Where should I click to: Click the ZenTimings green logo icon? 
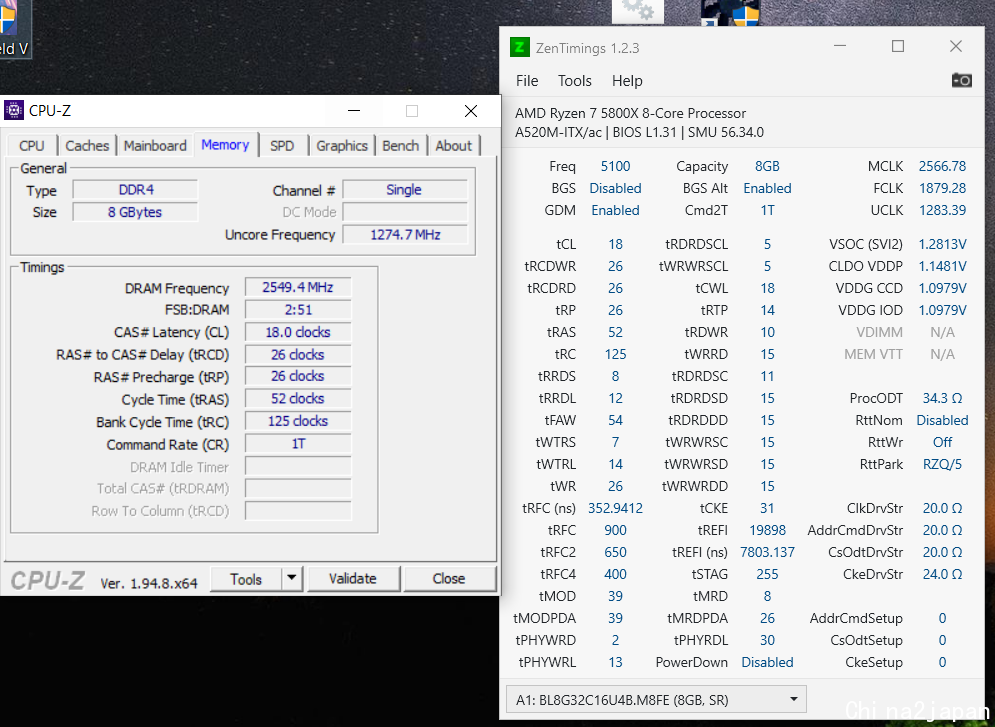coord(519,47)
